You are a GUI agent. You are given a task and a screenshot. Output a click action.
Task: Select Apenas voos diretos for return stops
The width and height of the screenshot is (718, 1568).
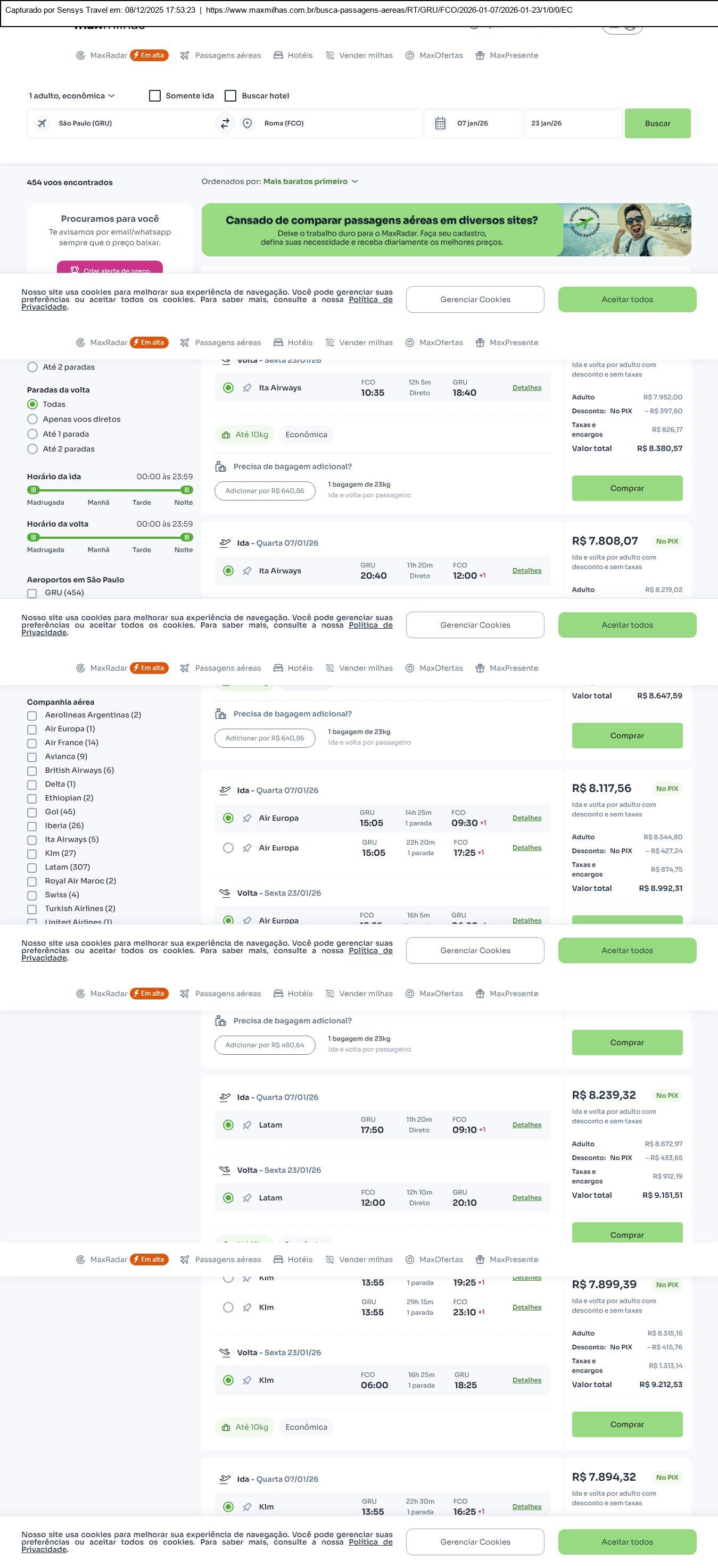pos(33,419)
